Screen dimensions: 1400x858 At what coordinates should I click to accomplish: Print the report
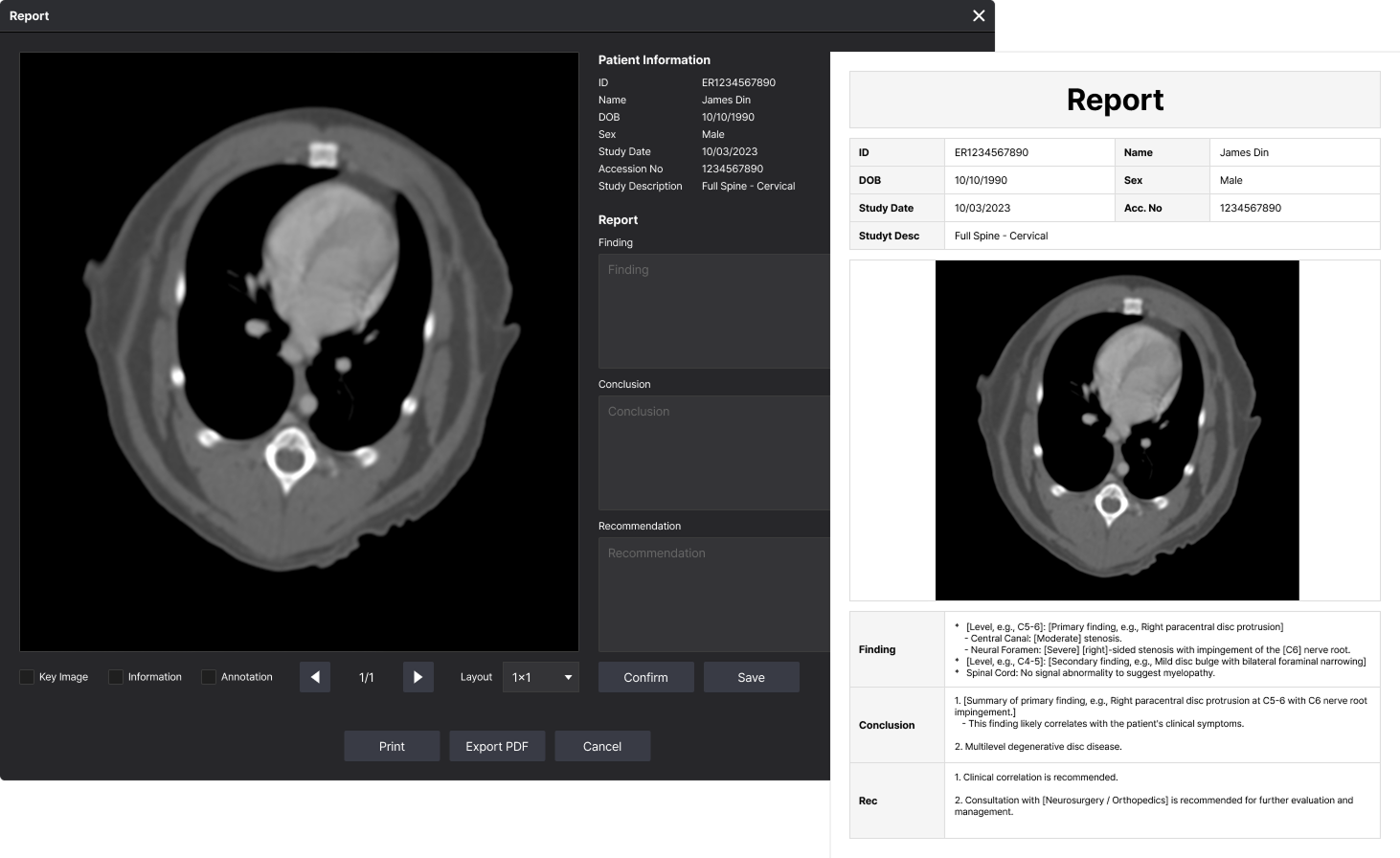click(392, 746)
